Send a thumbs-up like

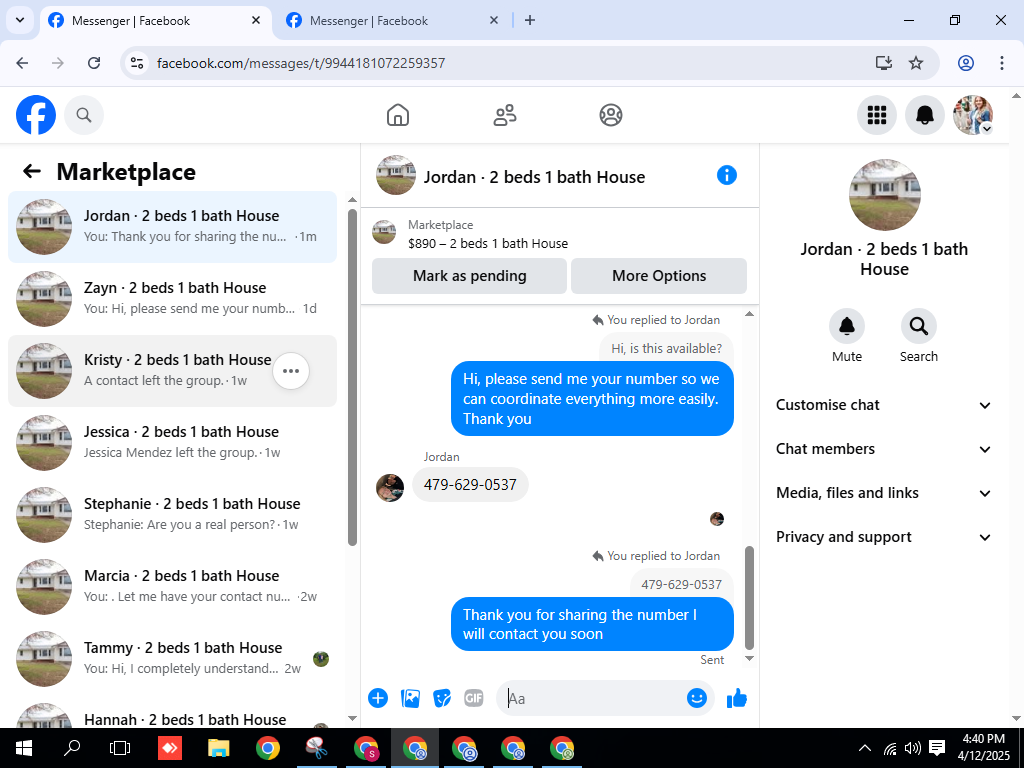737,698
